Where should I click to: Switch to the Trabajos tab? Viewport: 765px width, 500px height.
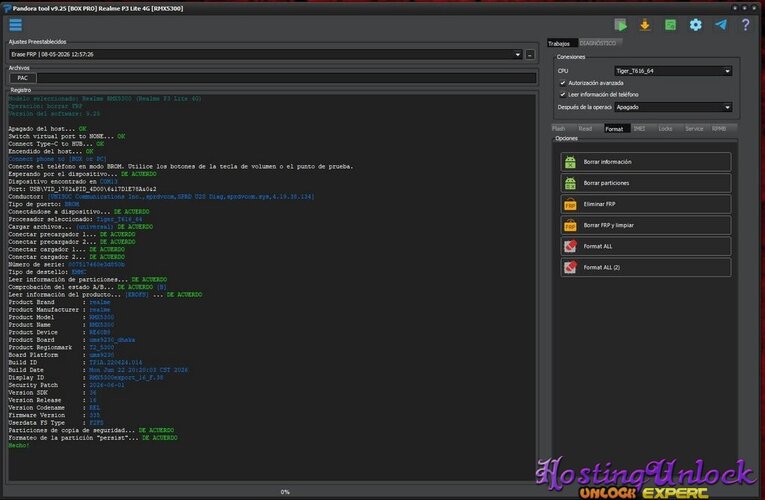pos(559,43)
